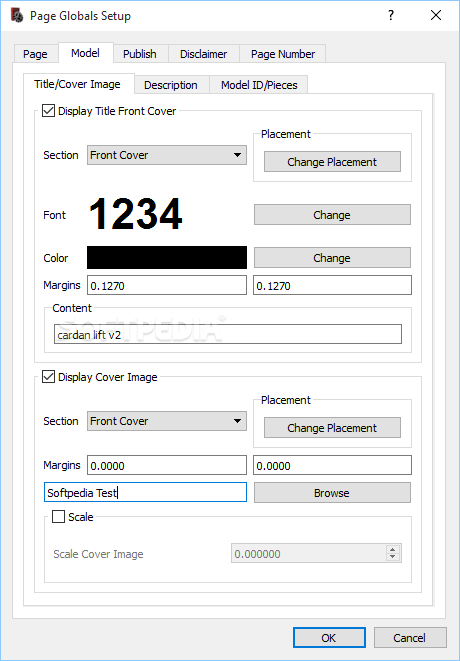Click Browse to choose a cover image
This screenshot has height=661, width=460.
(332, 493)
